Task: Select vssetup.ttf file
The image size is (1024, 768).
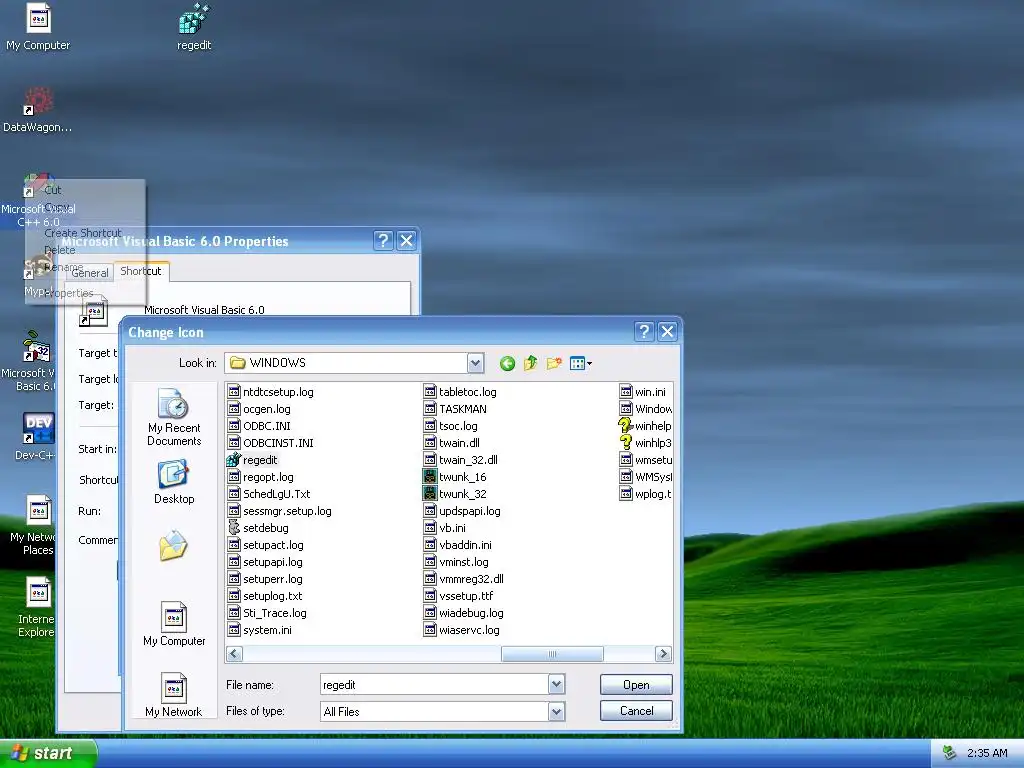Action: click(x=458, y=596)
